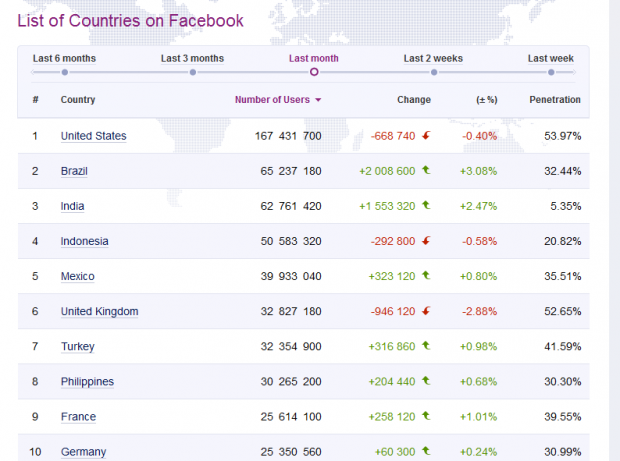Click the Last month period label
Screen dimensions: 620x461
click(x=313, y=58)
